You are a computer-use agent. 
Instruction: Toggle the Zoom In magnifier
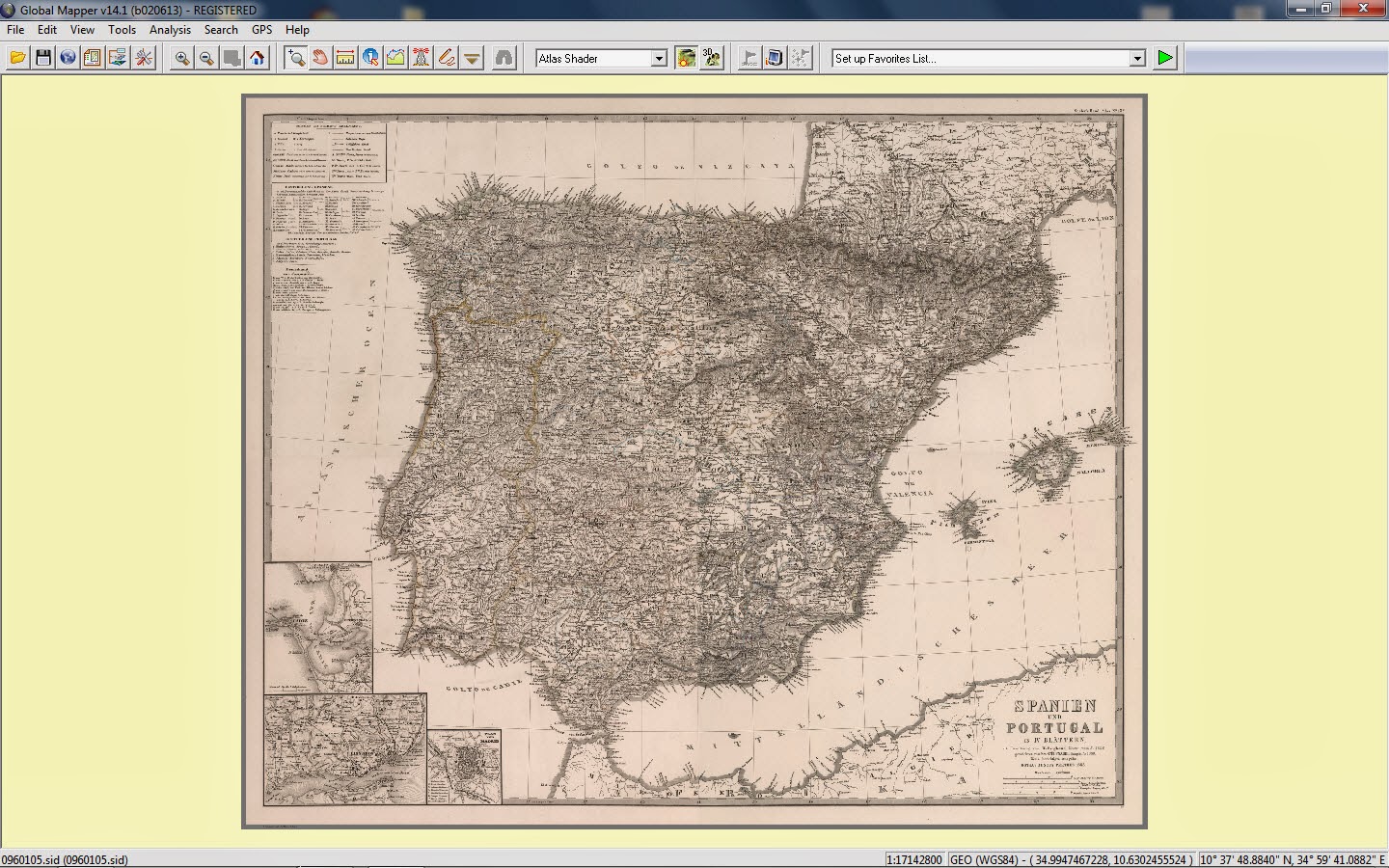[x=180, y=57]
